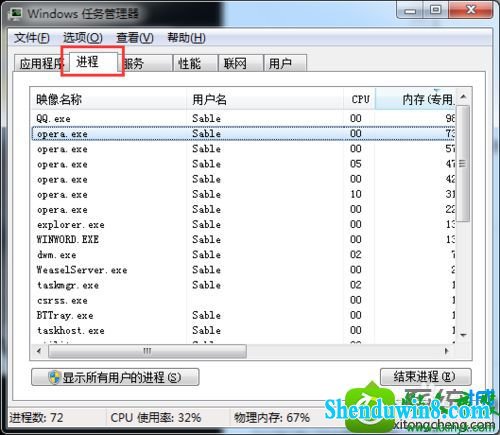Click the Task Manager title bar icon

tap(16, 14)
